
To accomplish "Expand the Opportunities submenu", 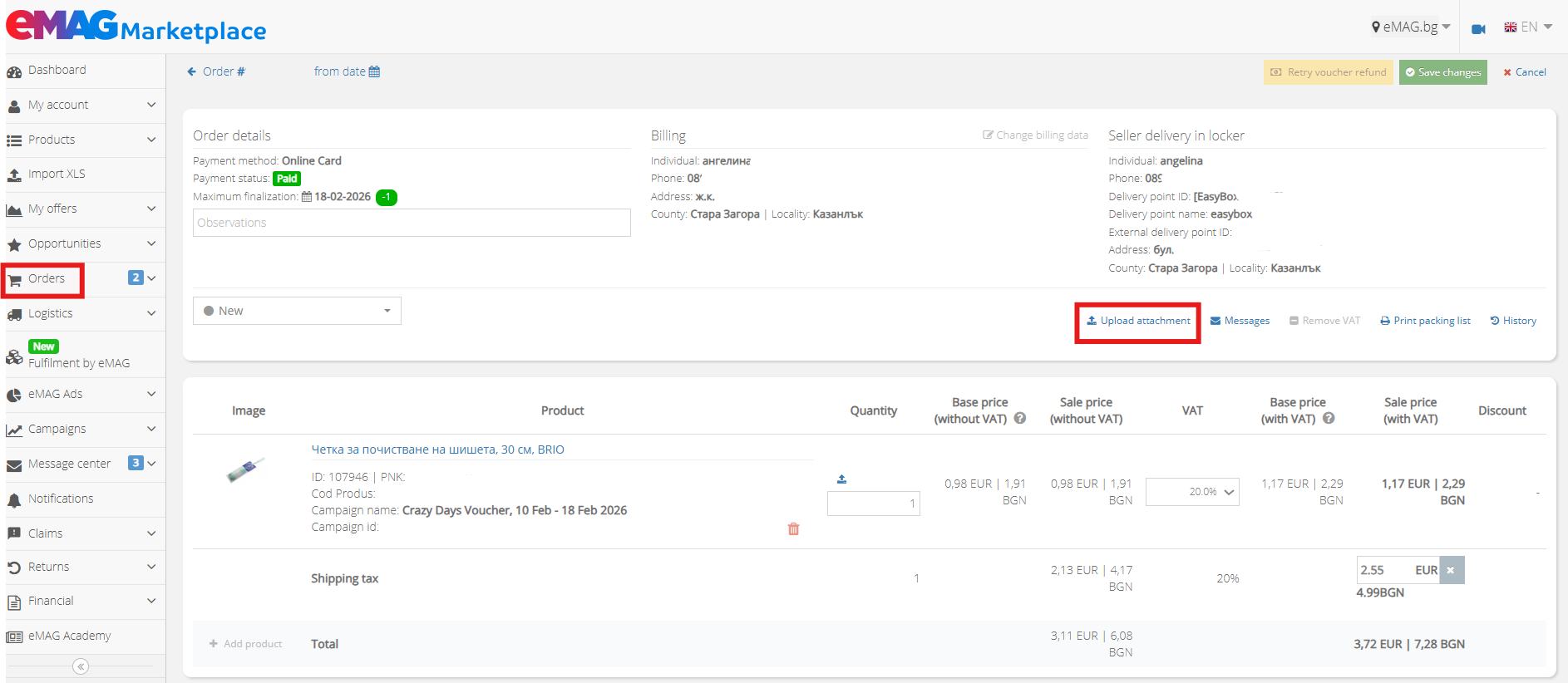I will coord(151,243).
